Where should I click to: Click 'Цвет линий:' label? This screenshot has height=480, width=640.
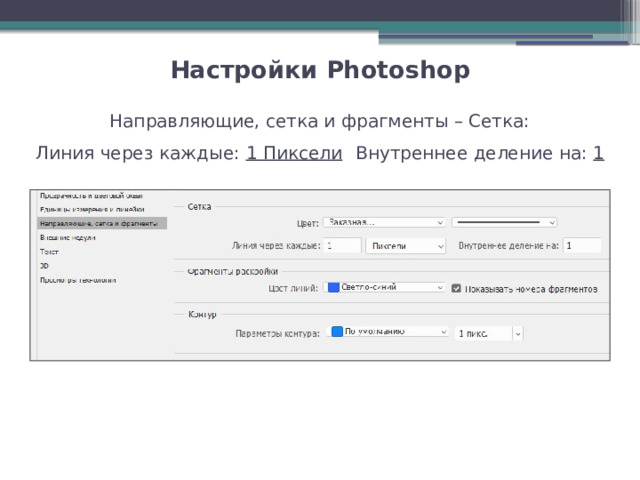(293, 288)
